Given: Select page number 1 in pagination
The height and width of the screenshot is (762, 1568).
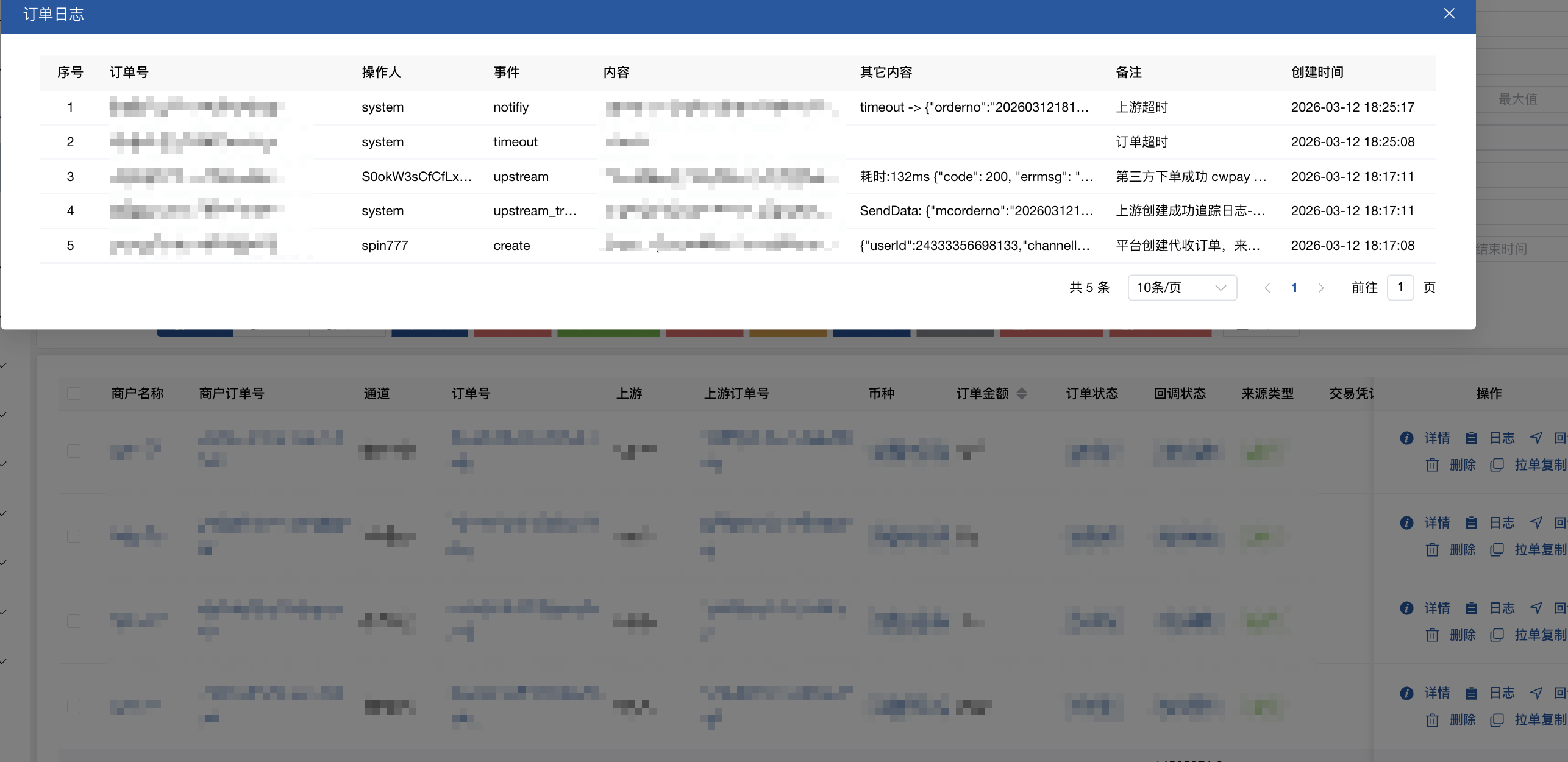Looking at the screenshot, I should [x=1294, y=288].
